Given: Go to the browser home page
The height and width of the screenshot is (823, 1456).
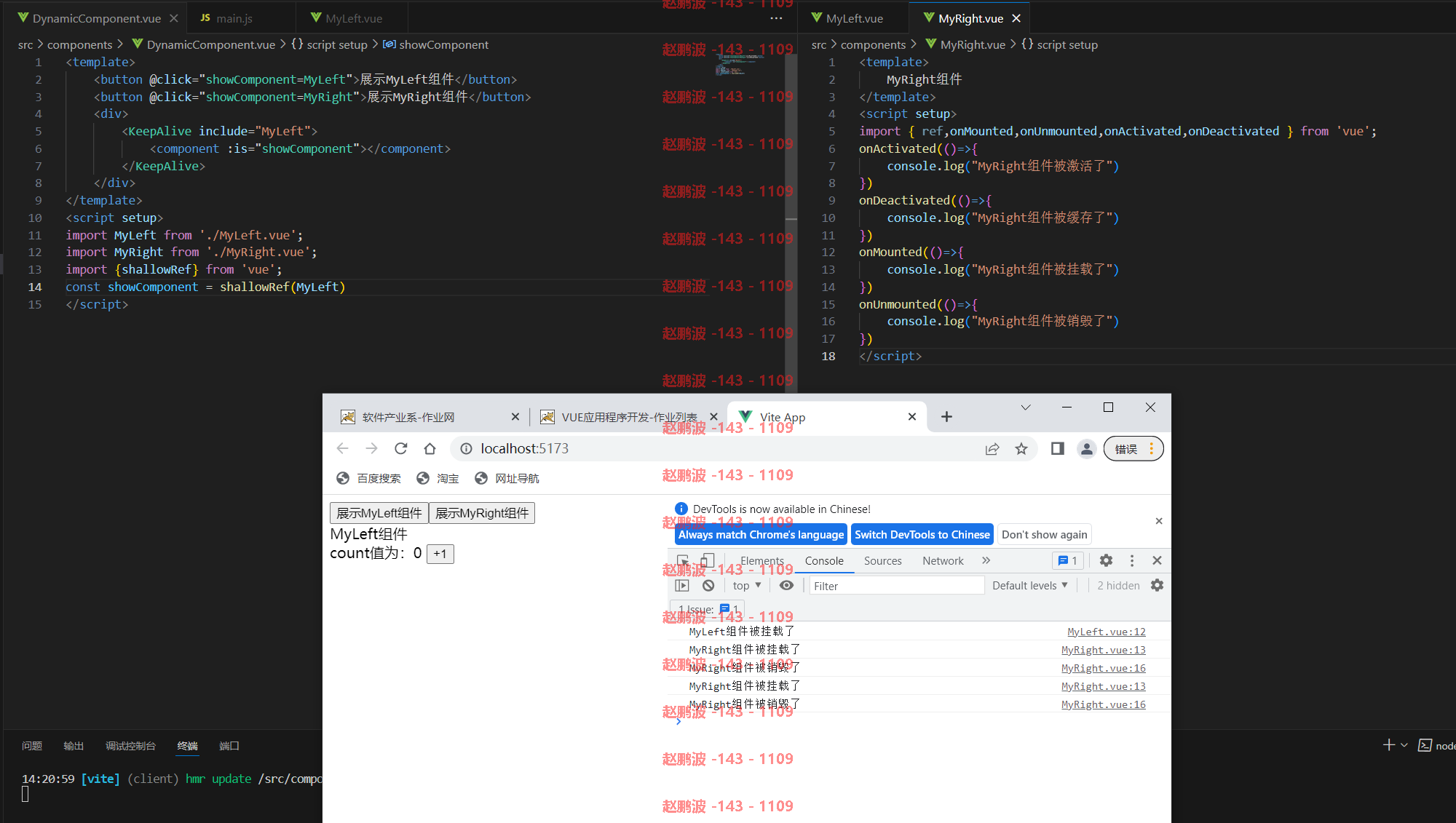Looking at the screenshot, I should [430, 449].
